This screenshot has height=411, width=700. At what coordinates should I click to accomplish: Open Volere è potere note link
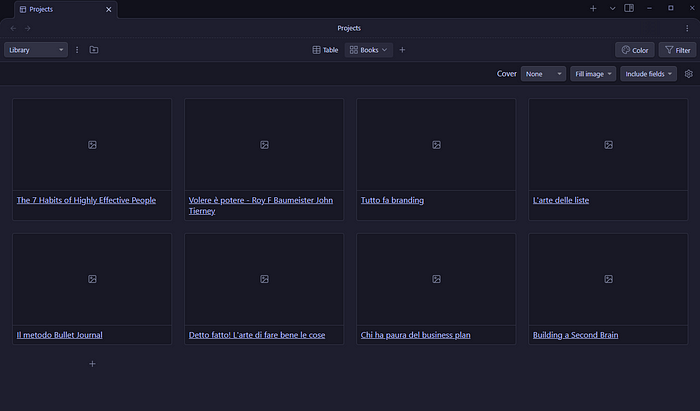tap(261, 205)
